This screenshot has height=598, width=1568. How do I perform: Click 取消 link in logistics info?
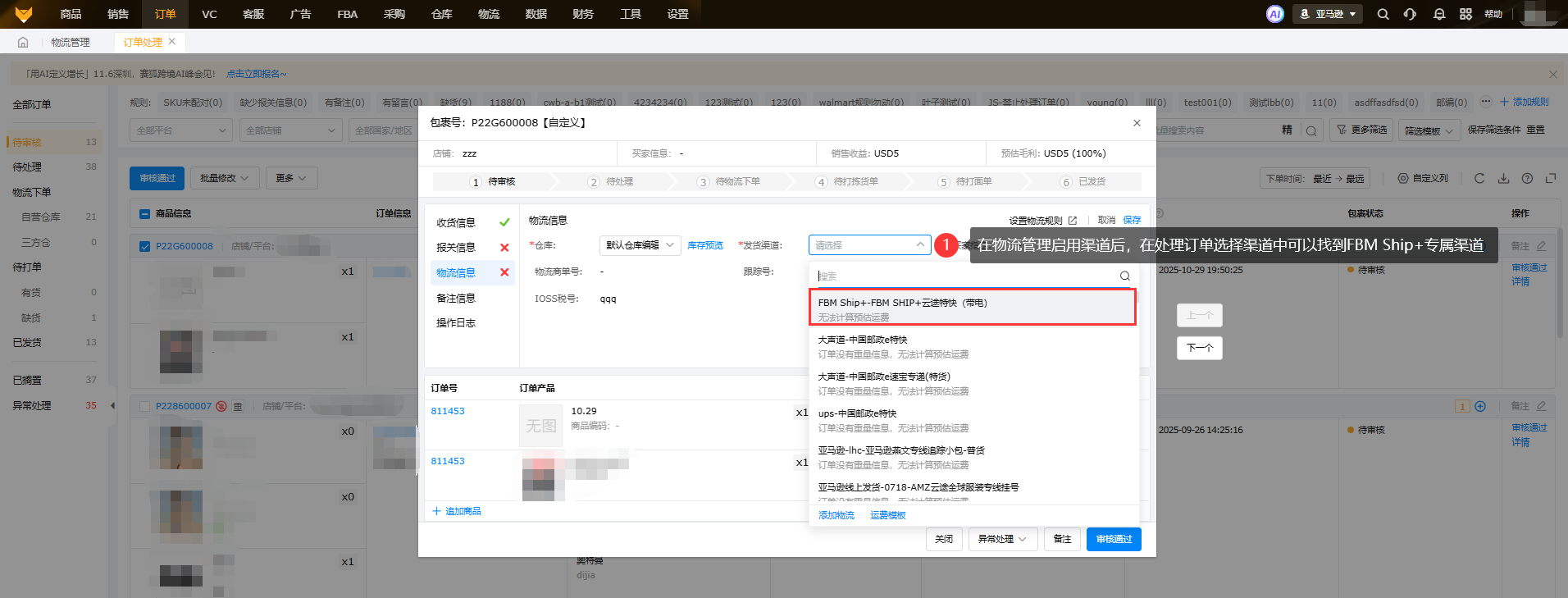(1106, 221)
